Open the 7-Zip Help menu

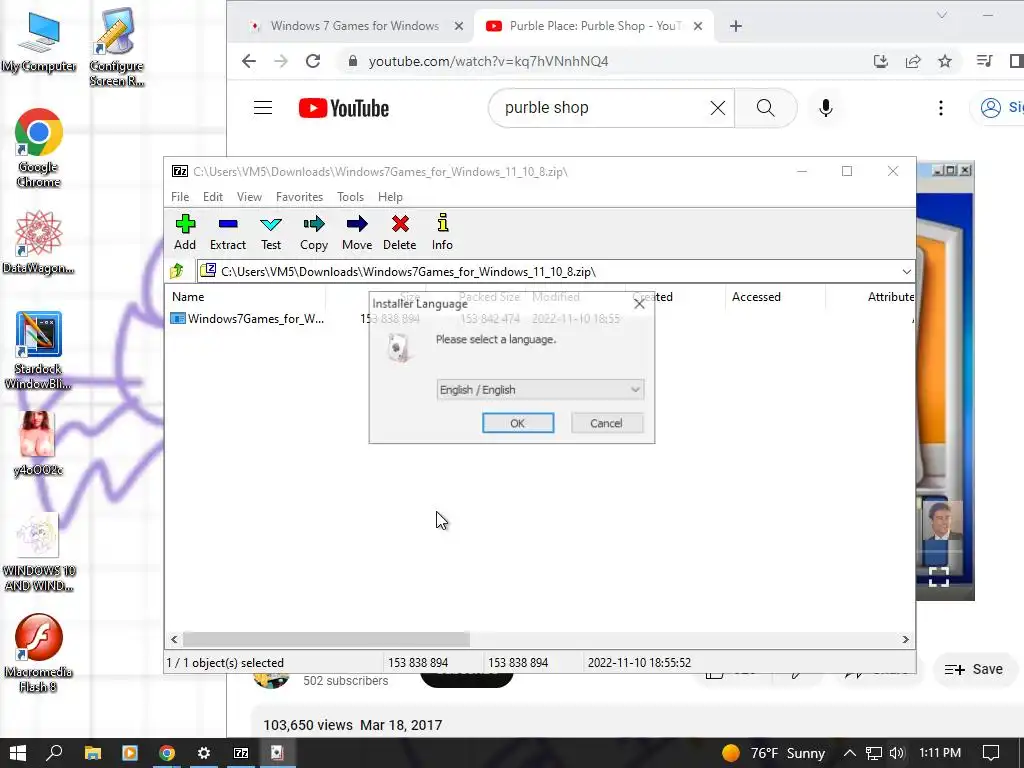pos(390,197)
